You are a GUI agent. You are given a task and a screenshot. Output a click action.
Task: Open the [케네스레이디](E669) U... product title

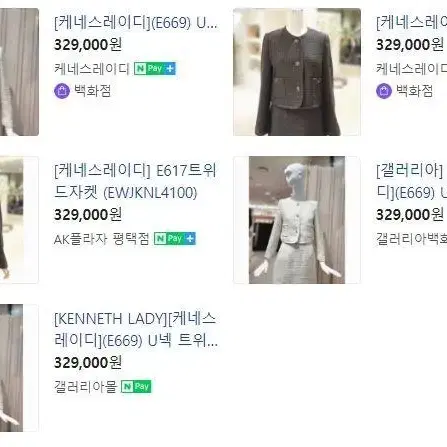coord(136,23)
